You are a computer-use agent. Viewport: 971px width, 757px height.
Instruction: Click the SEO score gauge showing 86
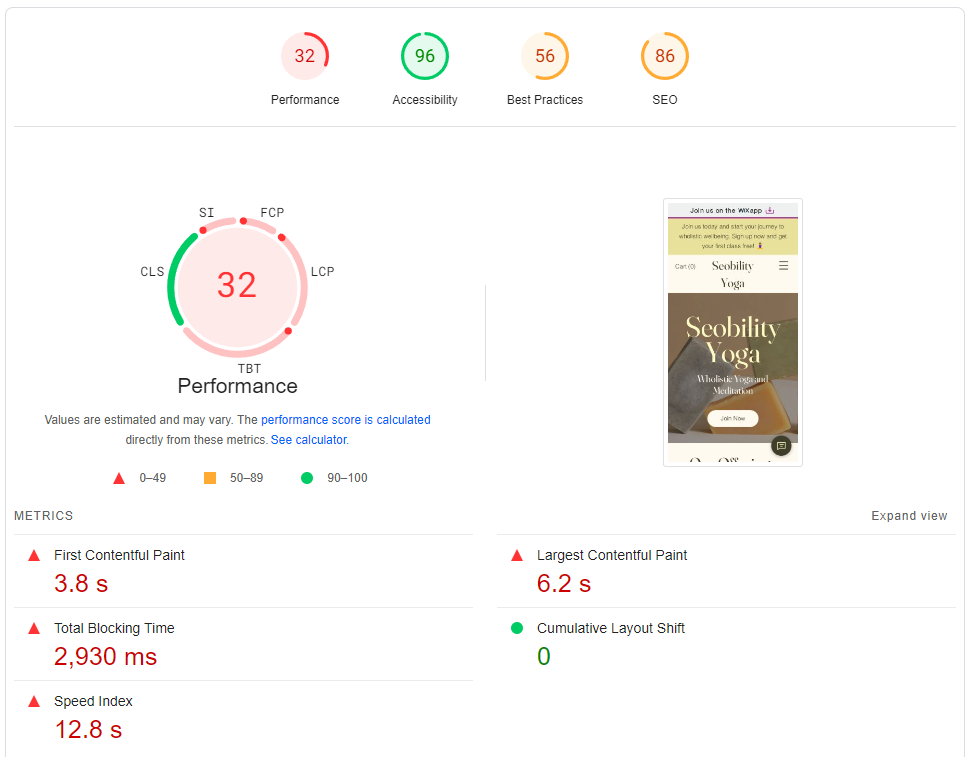pos(665,56)
